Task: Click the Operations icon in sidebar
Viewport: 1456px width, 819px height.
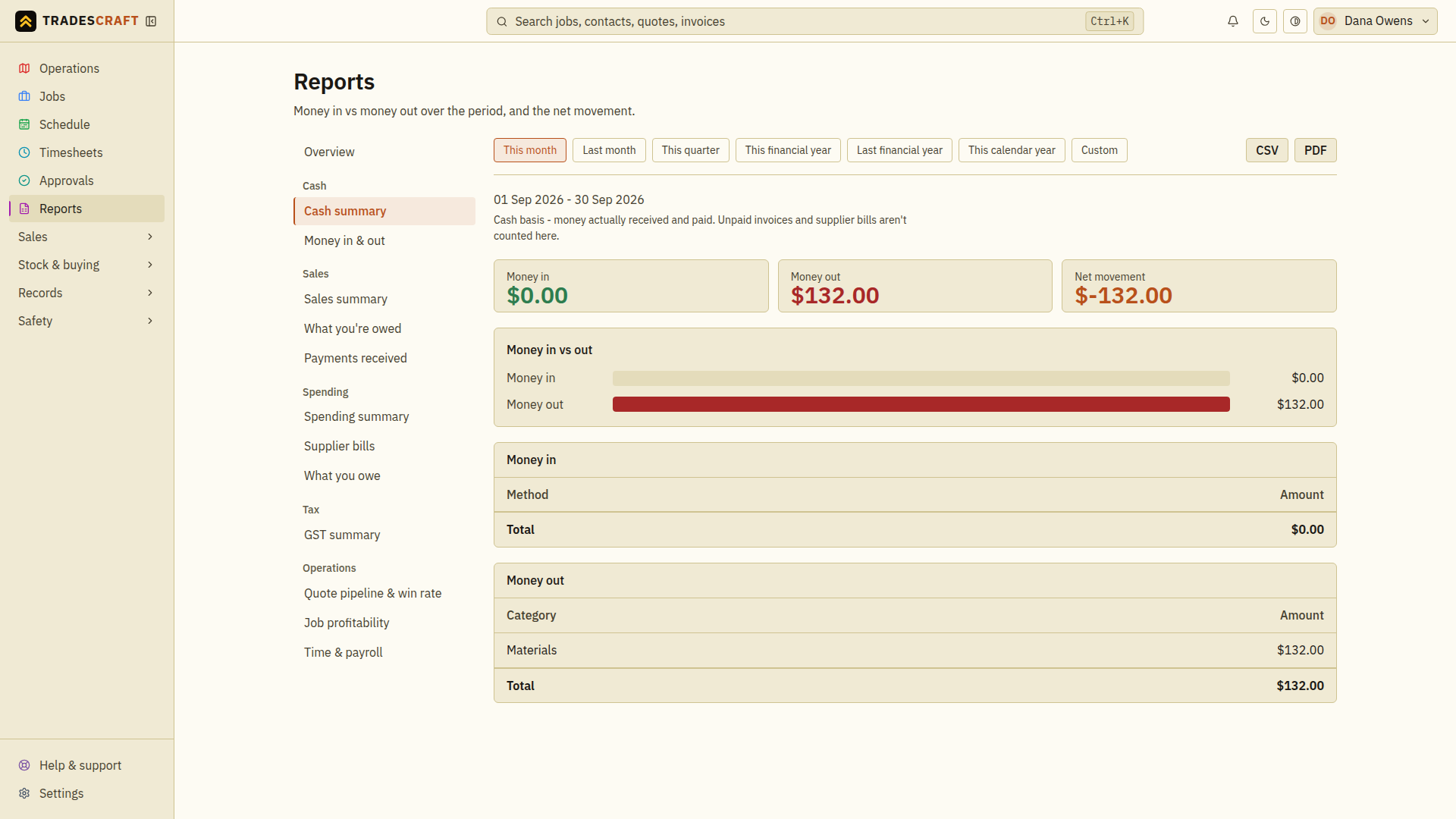Action: [24, 68]
